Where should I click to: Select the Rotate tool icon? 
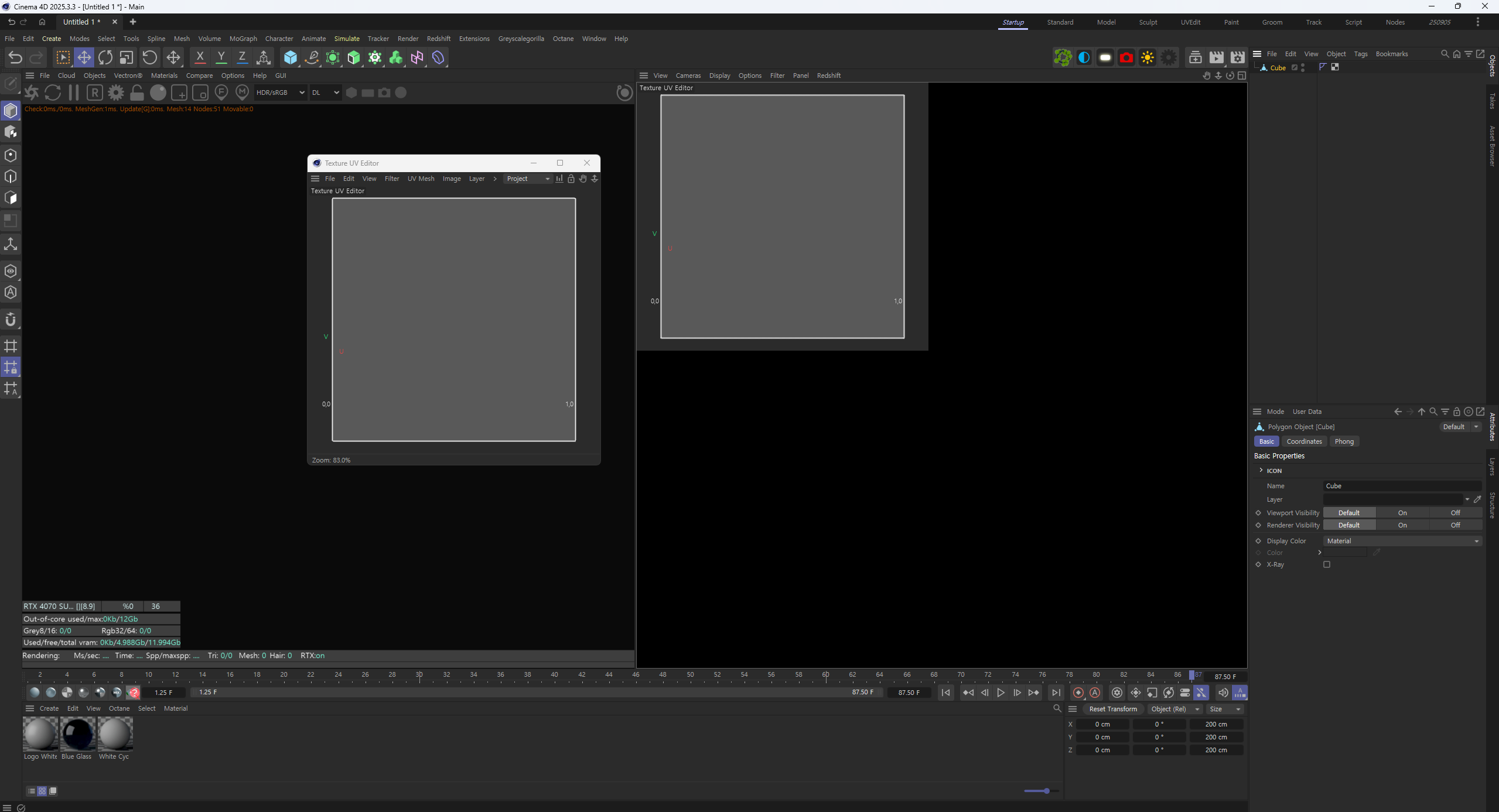click(x=105, y=57)
